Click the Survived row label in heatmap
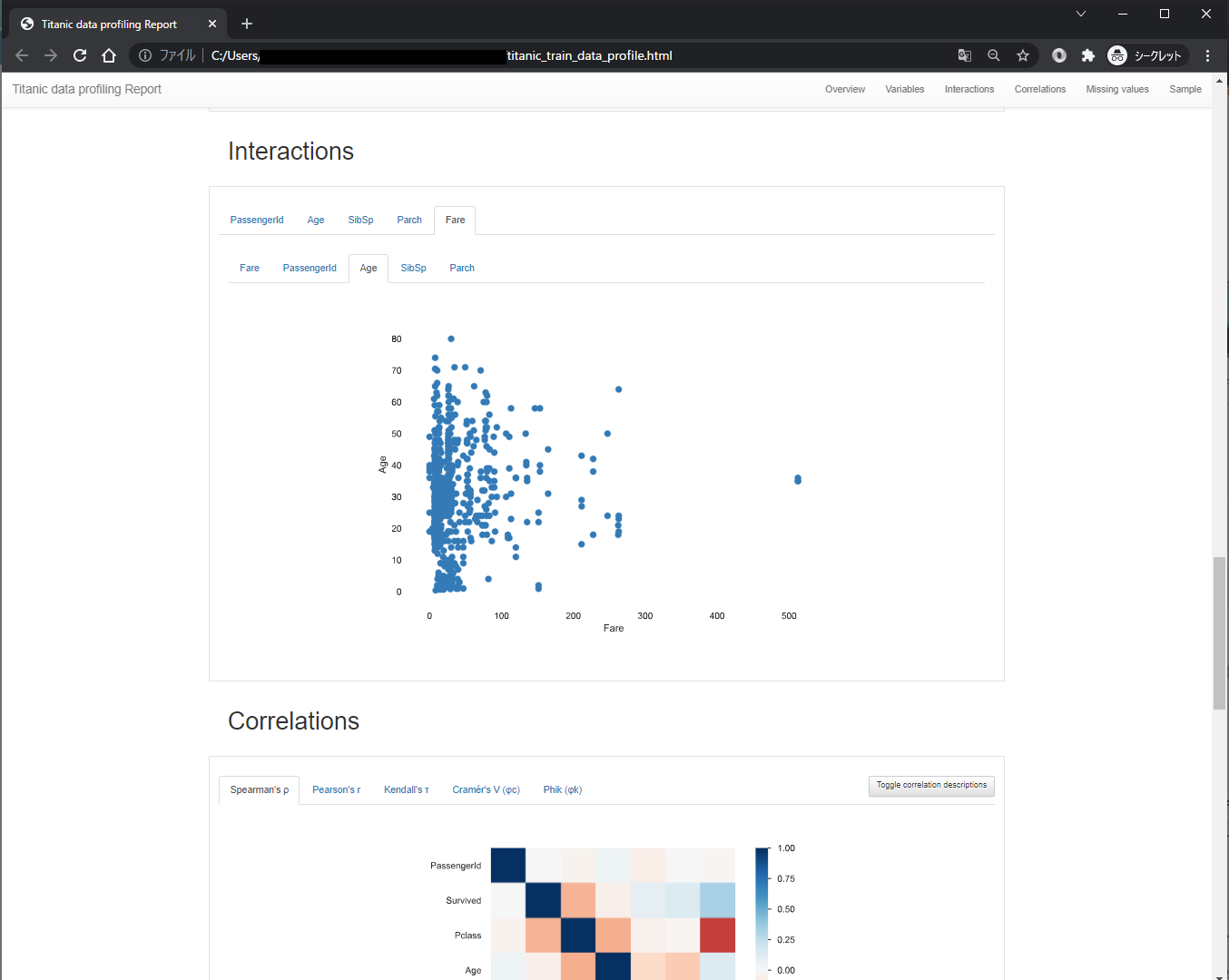 click(463, 900)
